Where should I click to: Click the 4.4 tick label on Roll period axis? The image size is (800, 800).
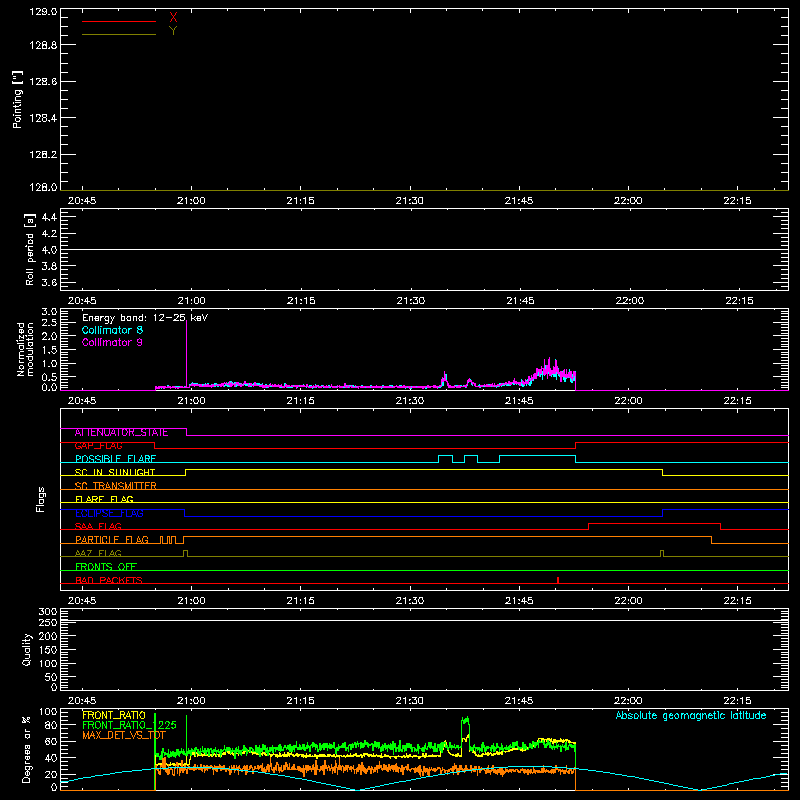tap(49, 217)
